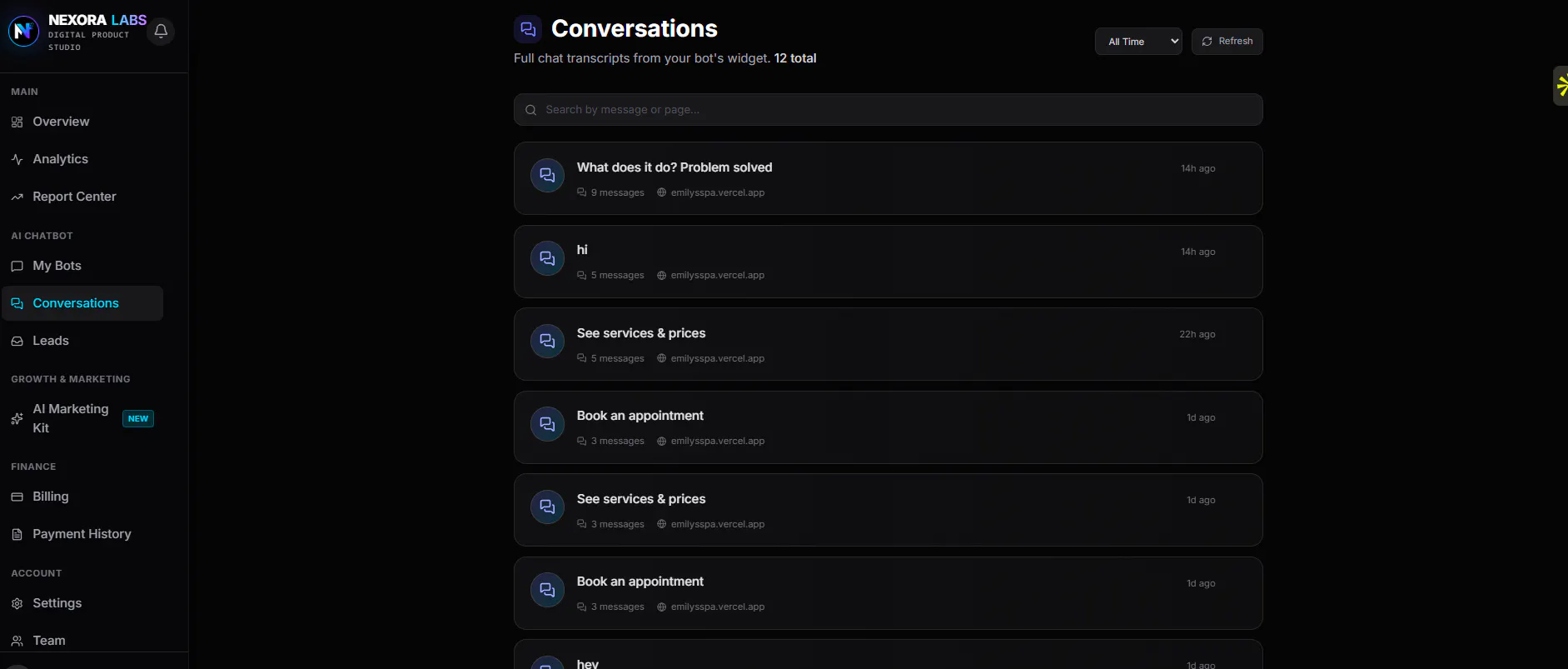Click the Billing card icon
The image size is (1568, 669).
tap(17, 497)
